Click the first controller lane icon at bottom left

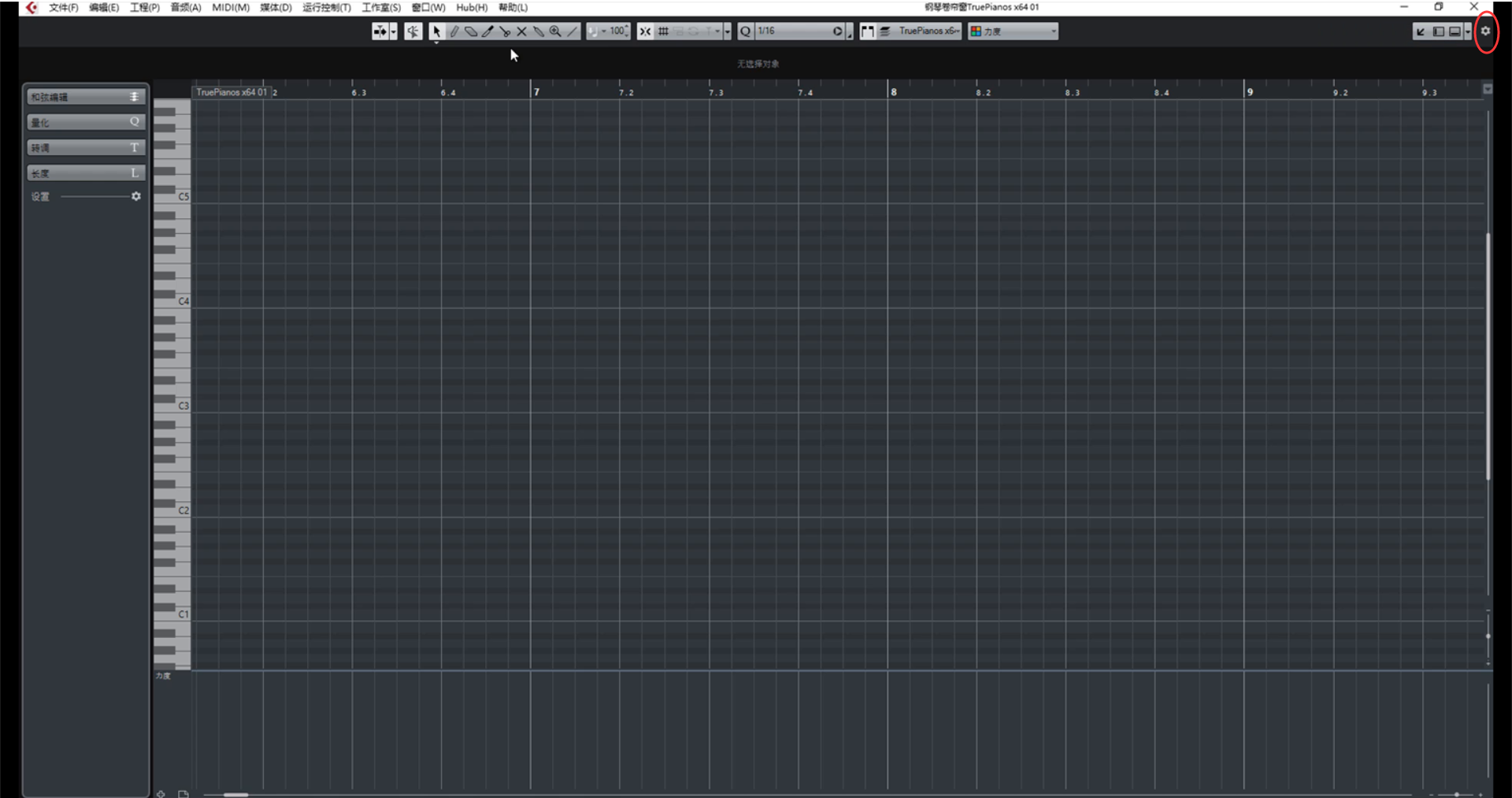(161, 793)
